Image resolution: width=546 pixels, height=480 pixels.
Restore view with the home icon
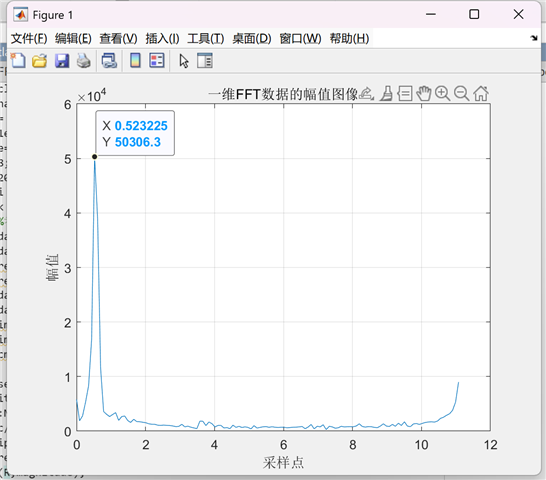(x=481, y=93)
